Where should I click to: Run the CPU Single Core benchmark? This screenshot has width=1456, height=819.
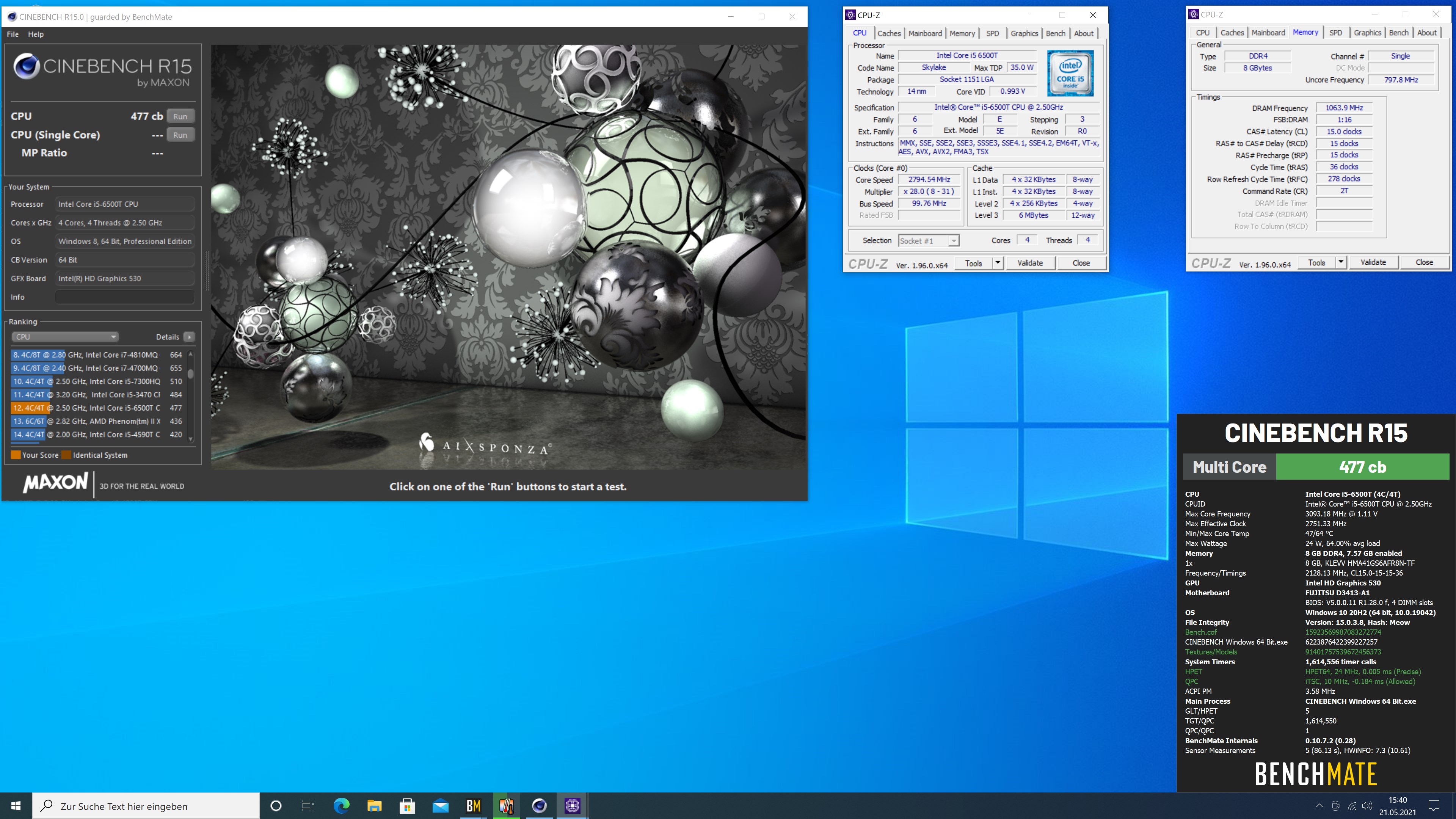click(180, 135)
